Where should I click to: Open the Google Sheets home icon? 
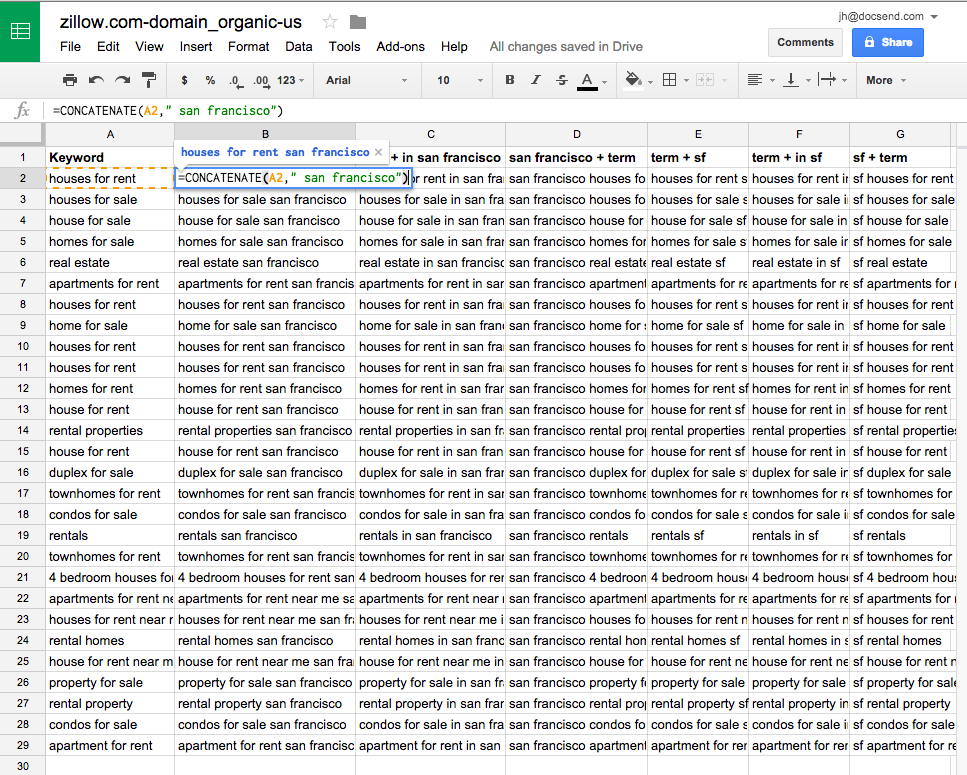[20, 31]
